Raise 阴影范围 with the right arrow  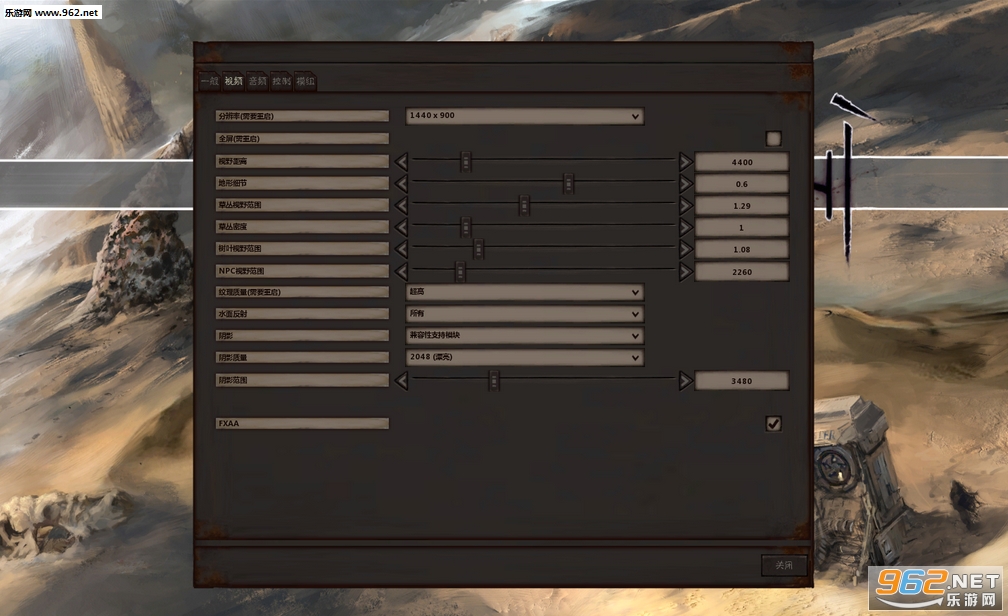(x=685, y=381)
